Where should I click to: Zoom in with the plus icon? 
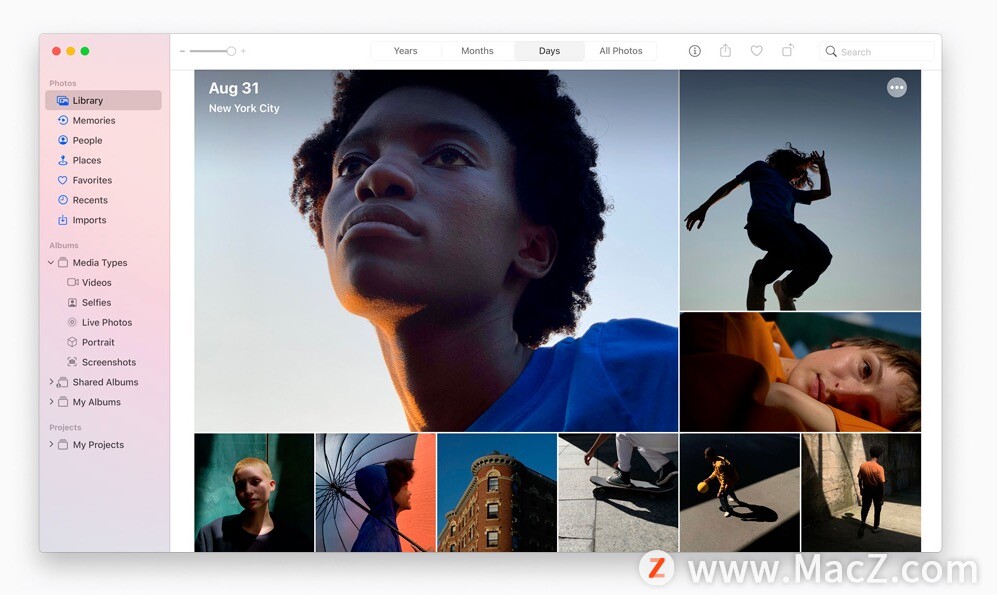click(x=243, y=51)
